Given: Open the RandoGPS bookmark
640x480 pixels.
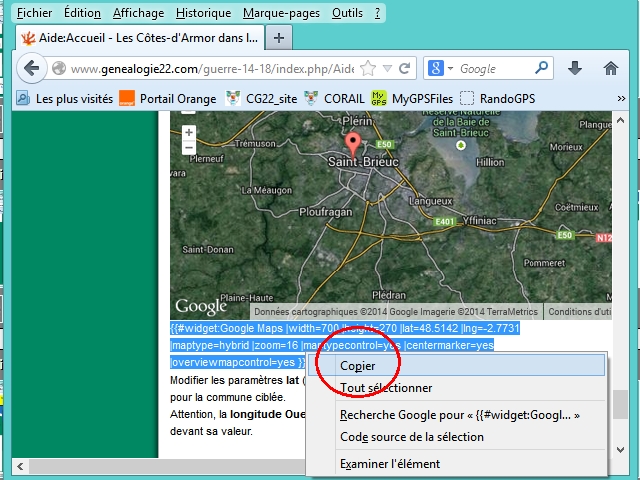Looking at the screenshot, I should tap(497, 98).
